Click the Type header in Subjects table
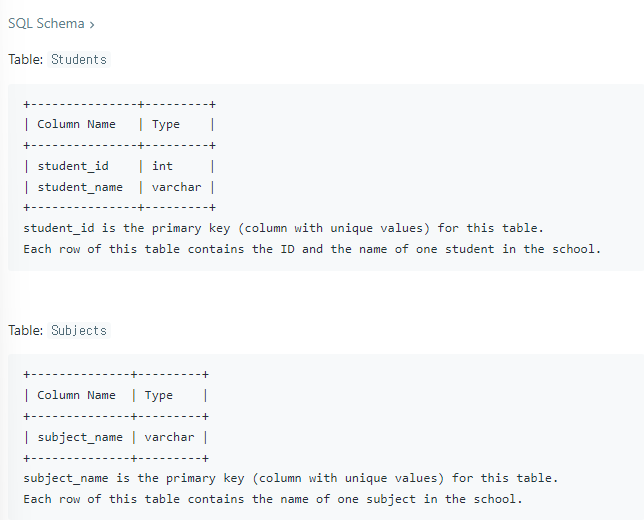The image size is (644, 520). 159,396
